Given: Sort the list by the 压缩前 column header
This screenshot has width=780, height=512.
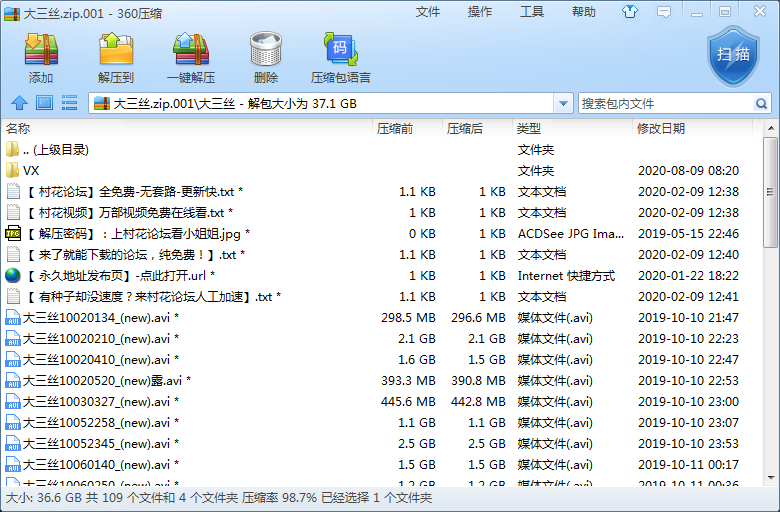Looking at the screenshot, I should [x=395, y=129].
